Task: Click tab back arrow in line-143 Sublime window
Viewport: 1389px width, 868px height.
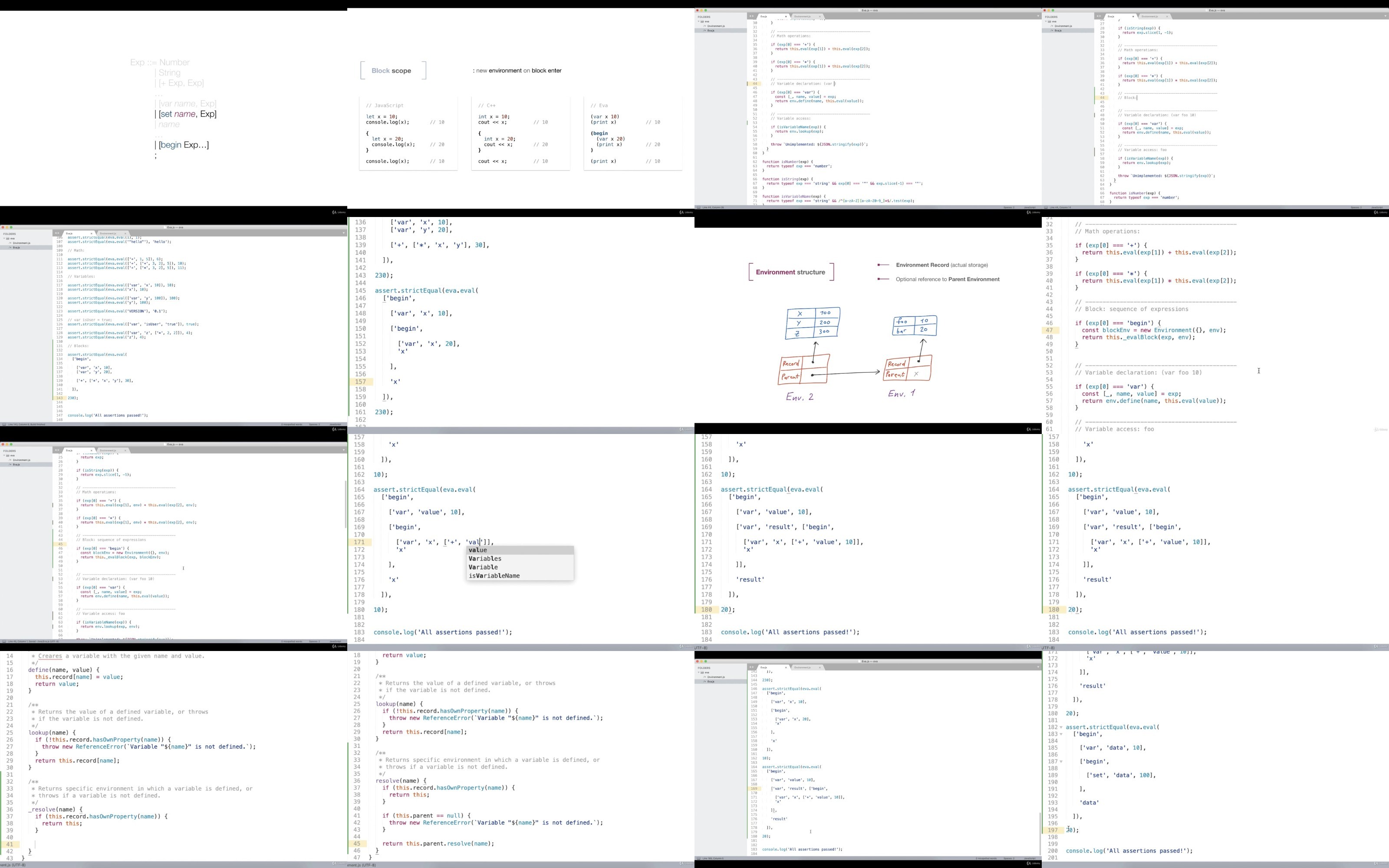Action: pos(56,233)
